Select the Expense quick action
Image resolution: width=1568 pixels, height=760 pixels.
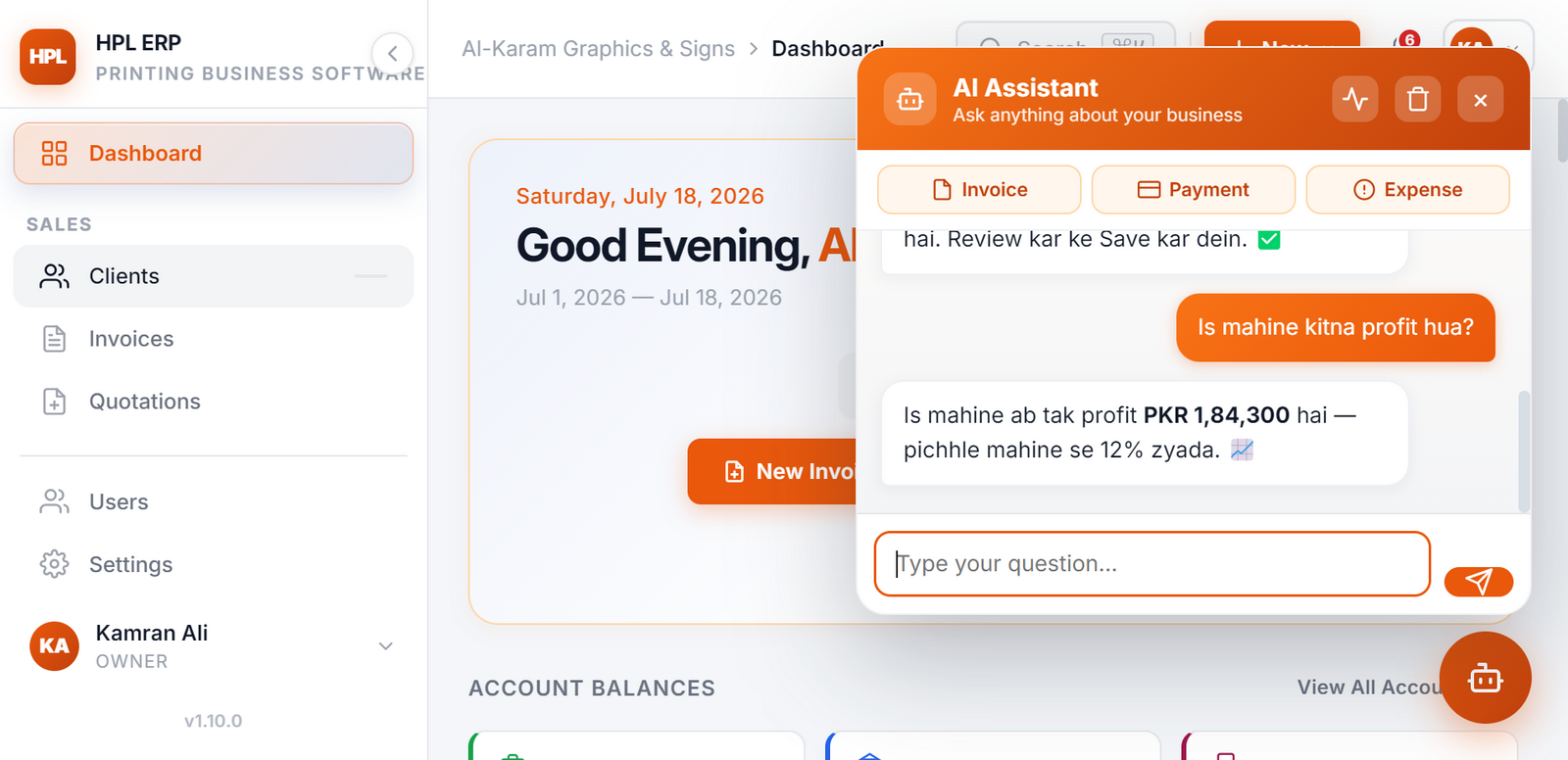point(1407,189)
